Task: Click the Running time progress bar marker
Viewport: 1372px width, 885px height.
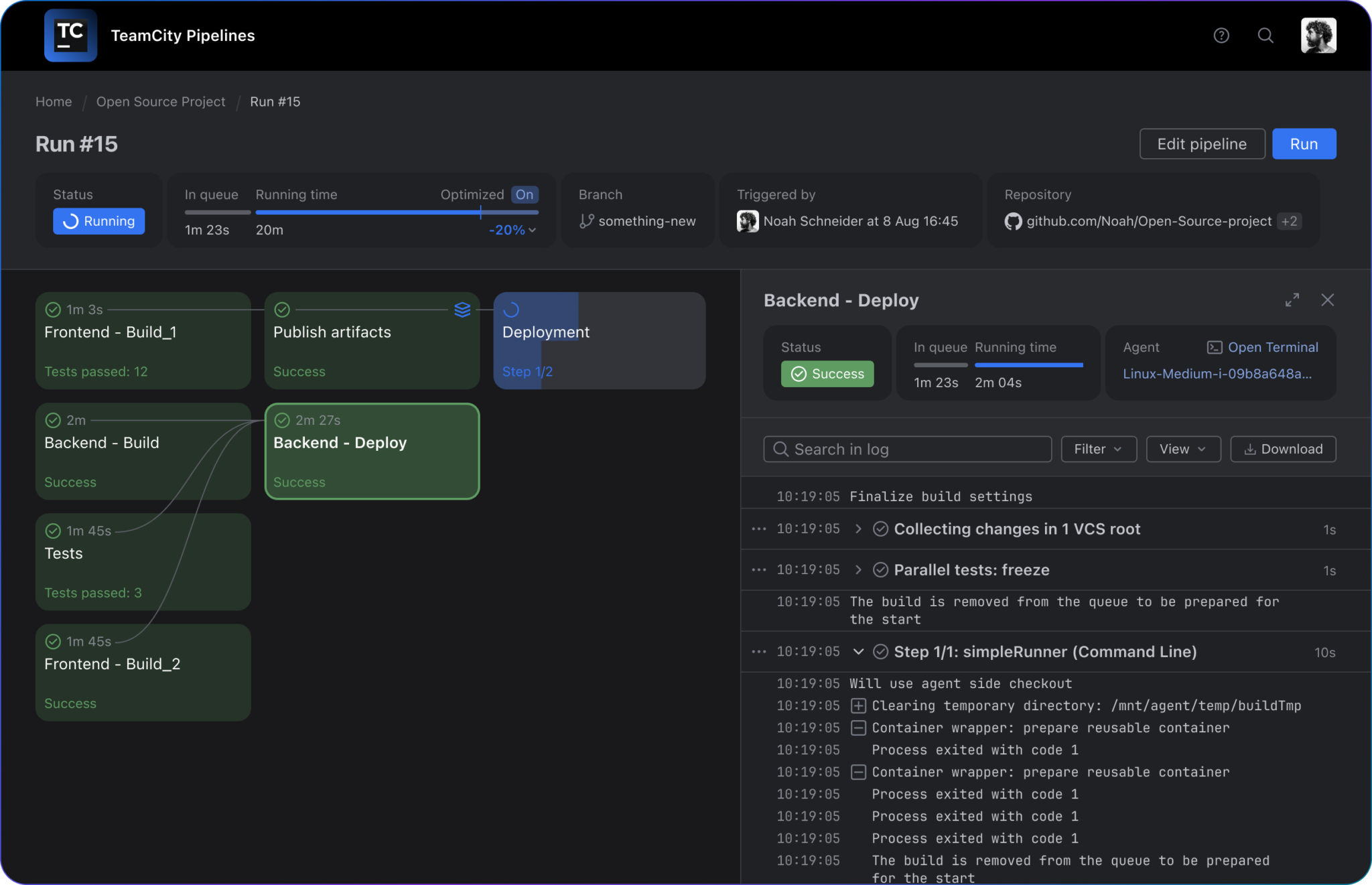Action: tap(480, 212)
